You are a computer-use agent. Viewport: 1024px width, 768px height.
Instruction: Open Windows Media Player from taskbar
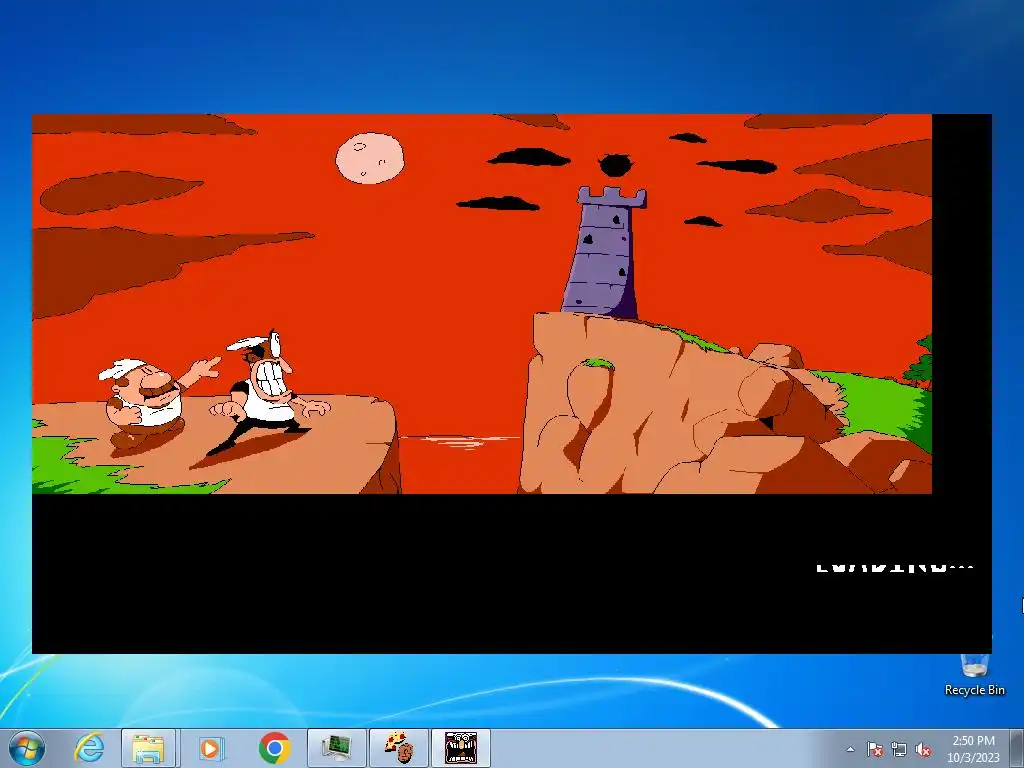click(210, 748)
